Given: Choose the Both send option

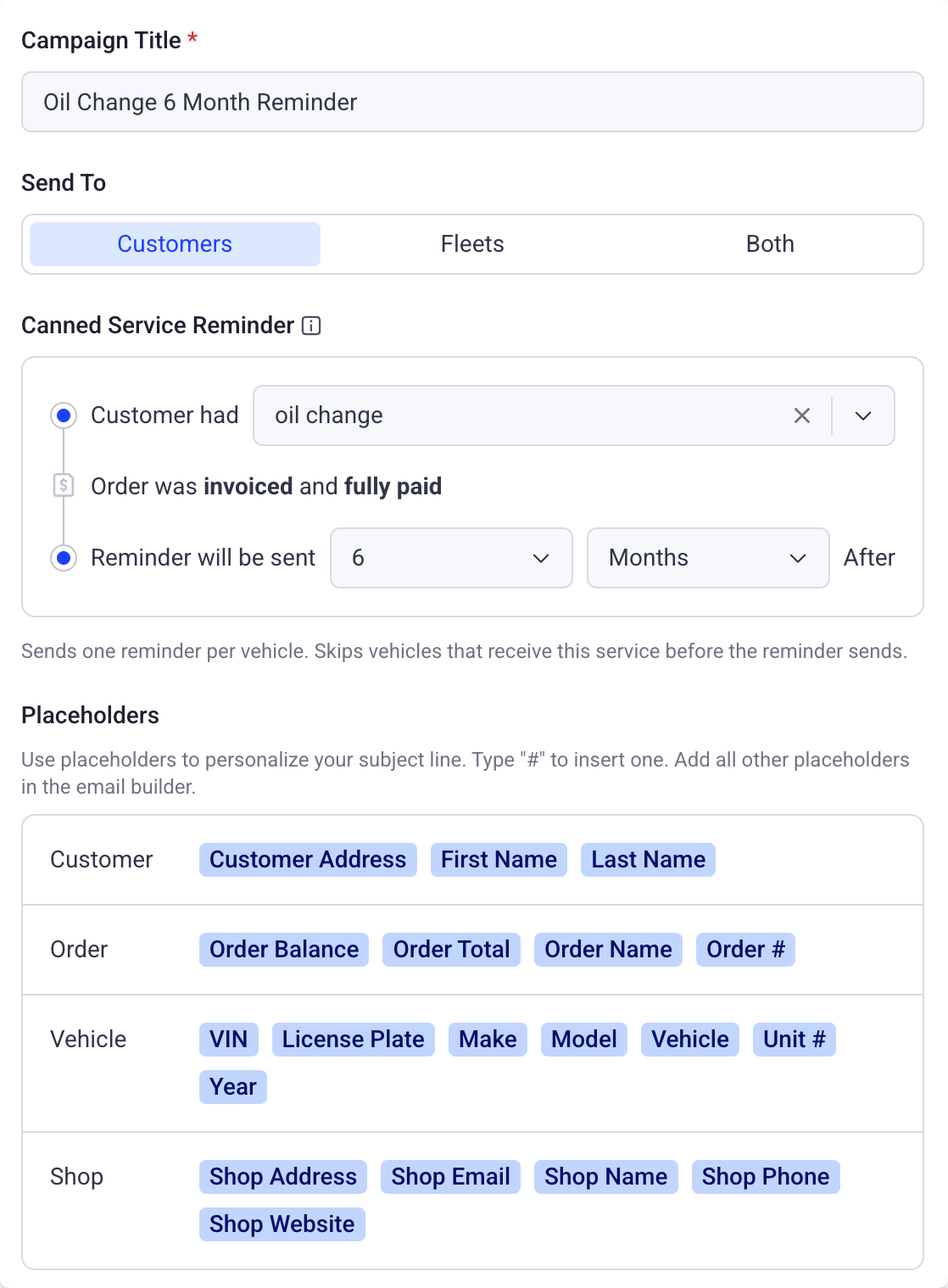Looking at the screenshot, I should 770,244.
